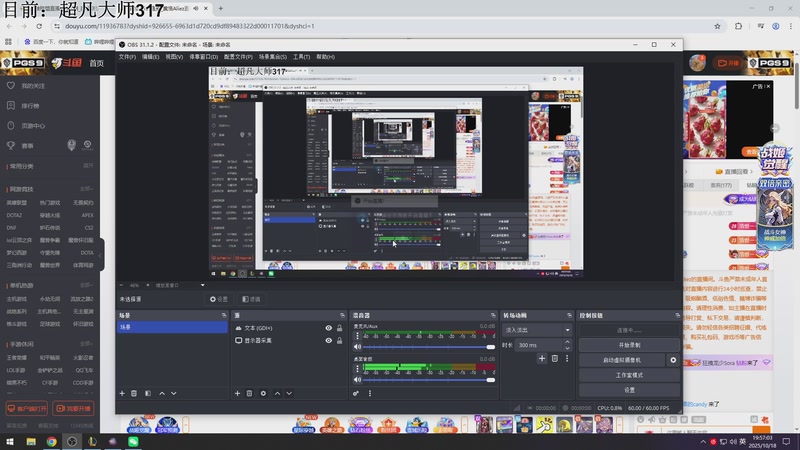Undock the Audio Mixer panel
The height and width of the screenshot is (450, 800).
(x=493, y=315)
